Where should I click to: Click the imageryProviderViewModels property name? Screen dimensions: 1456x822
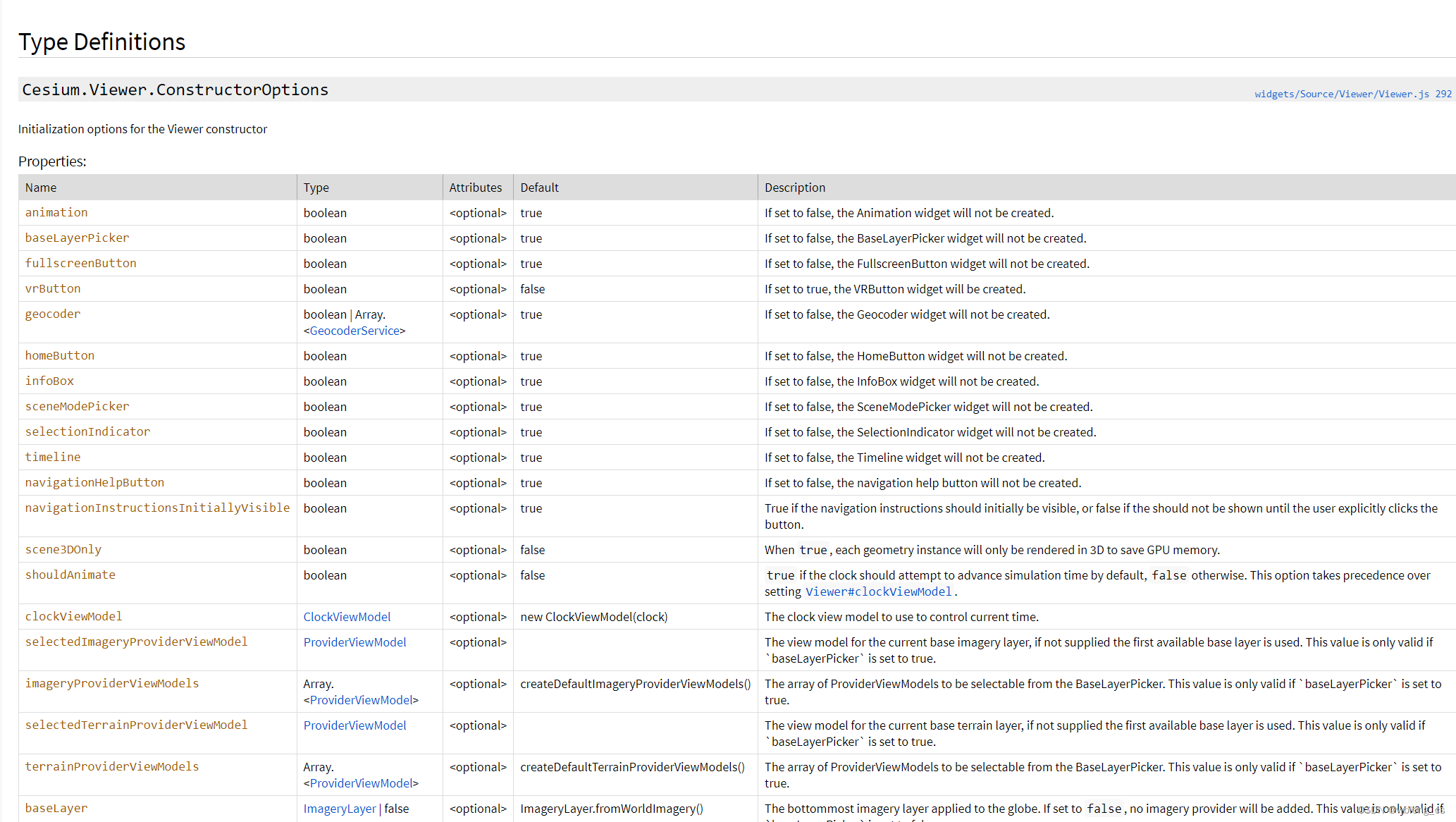point(112,683)
